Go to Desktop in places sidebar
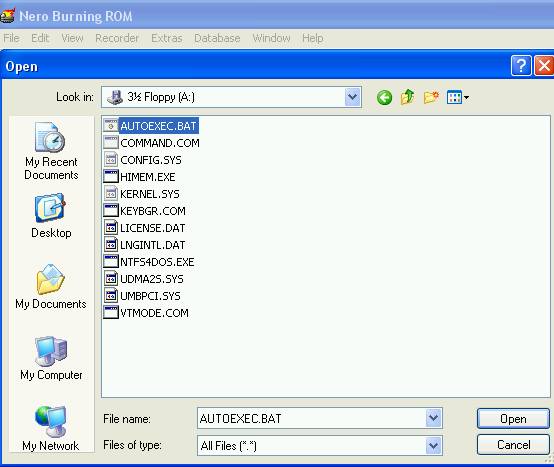This screenshot has width=554, height=467. click(x=51, y=216)
